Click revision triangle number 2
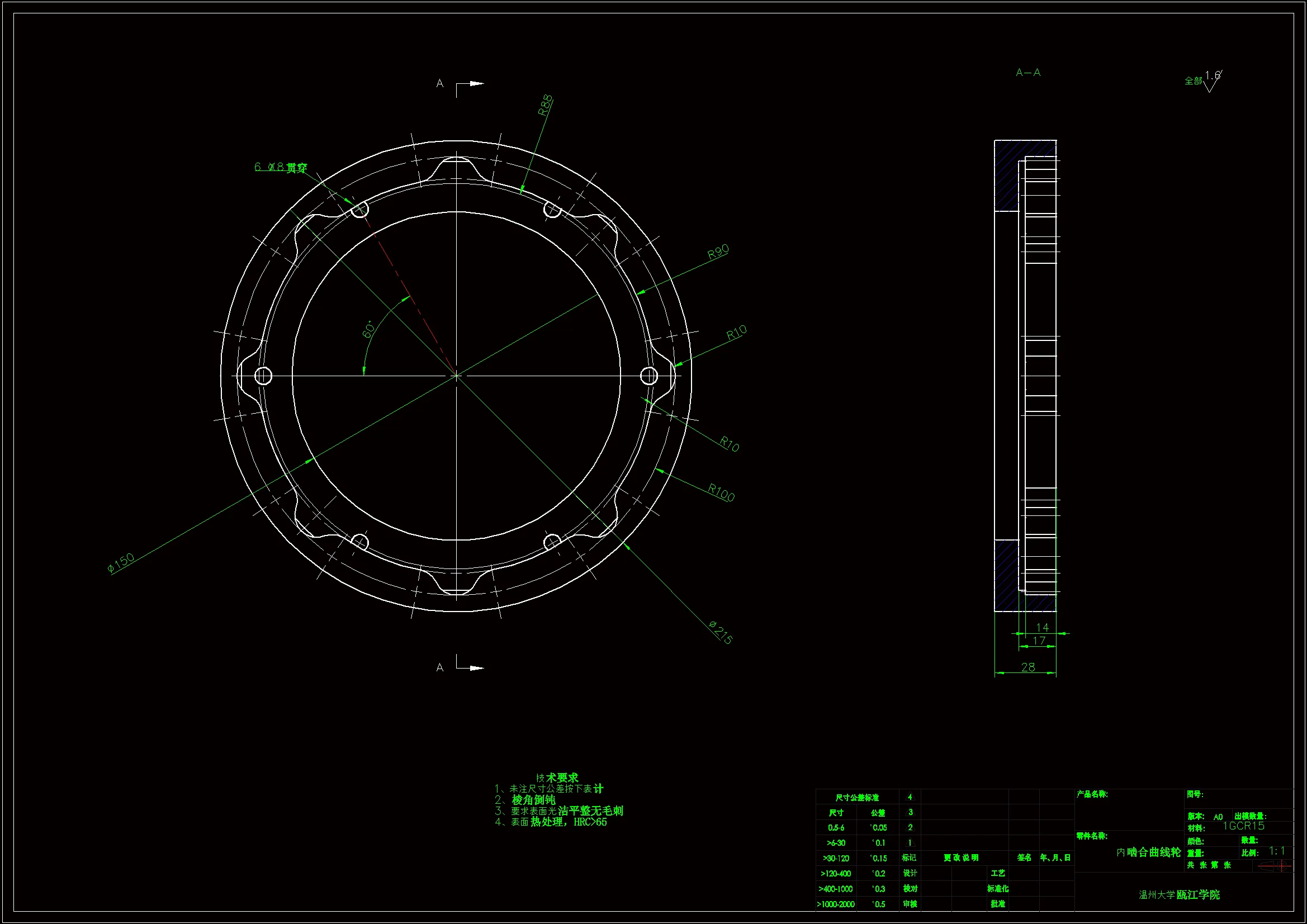The height and width of the screenshot is (924, 1307). click(x=910, y=827)
